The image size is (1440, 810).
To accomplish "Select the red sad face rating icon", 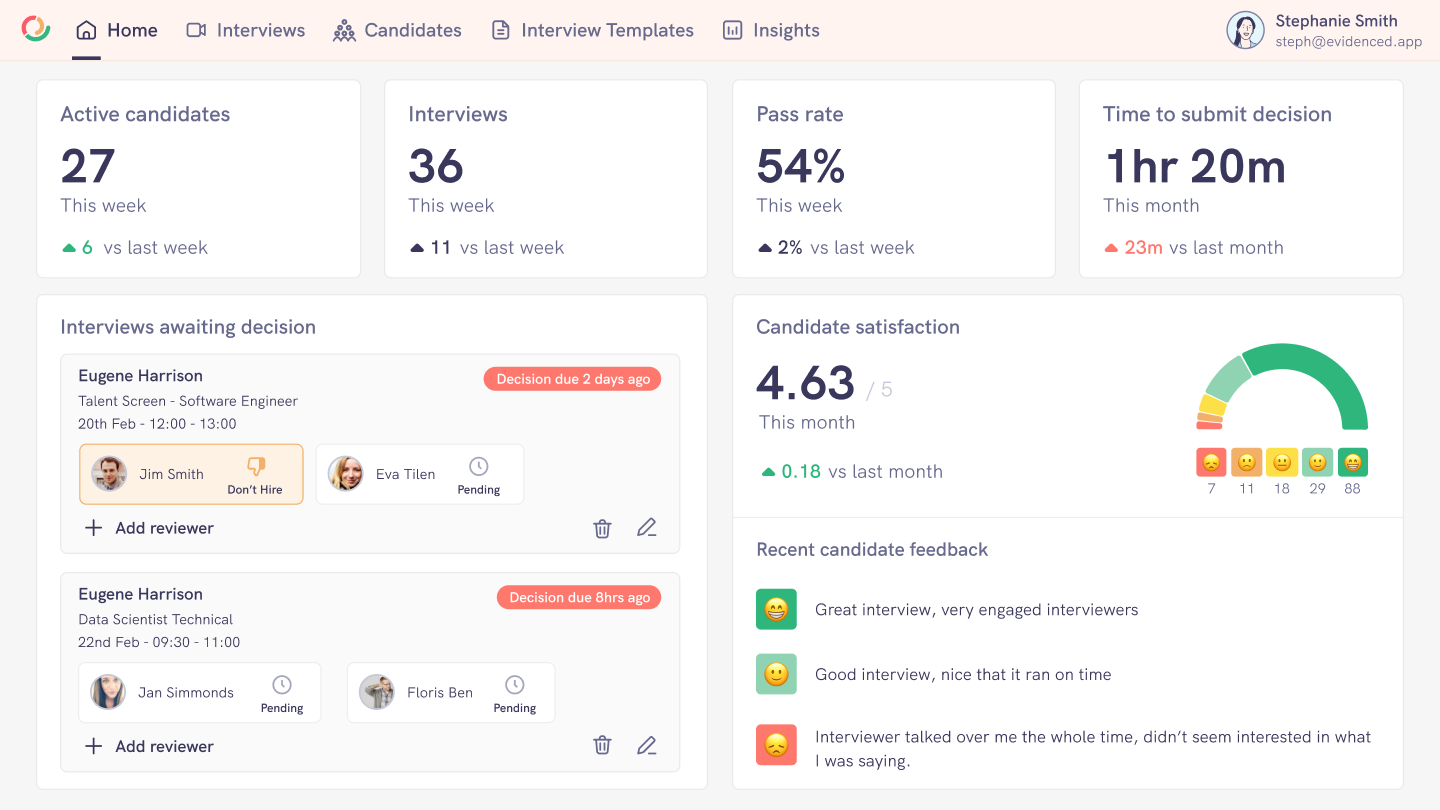I will 1211,462.
